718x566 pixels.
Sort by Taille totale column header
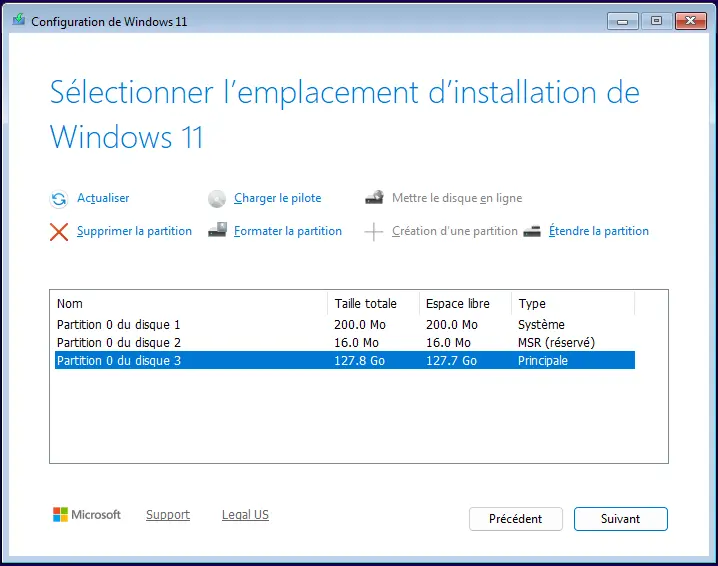[x=373, y=304]
